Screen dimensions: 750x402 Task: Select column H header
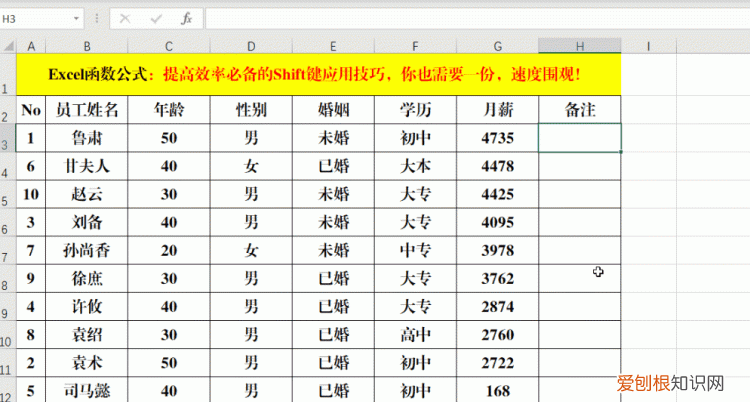(x=580, y=46)
